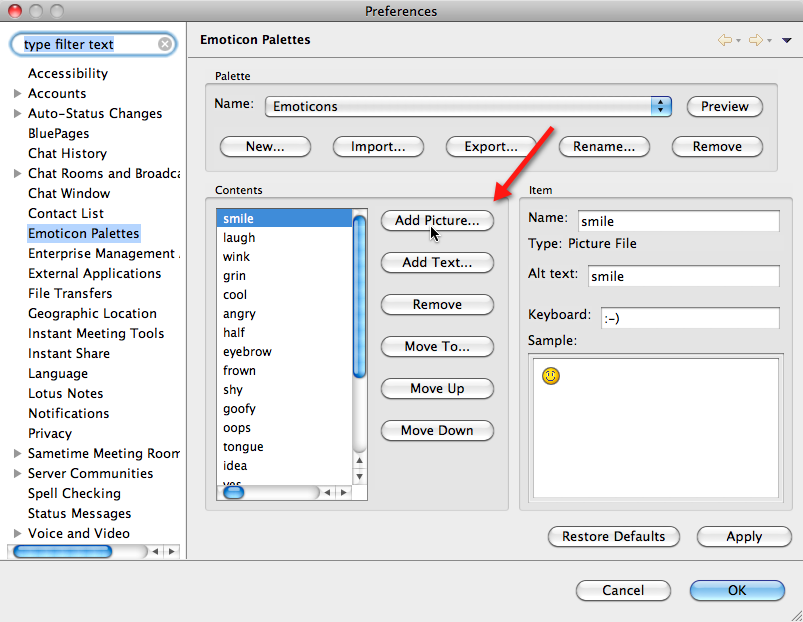
Task: Click Add Text... button
Action: pyautogui.click(x=437, y=263)
